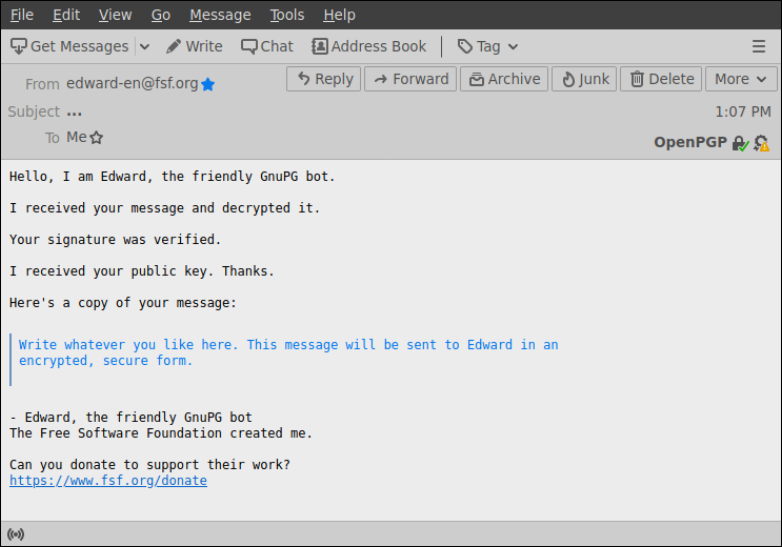This screenshot has width=782, height=547.
Task: Click line 'I received your message and decrypted it.'
Action: (165, 208)
